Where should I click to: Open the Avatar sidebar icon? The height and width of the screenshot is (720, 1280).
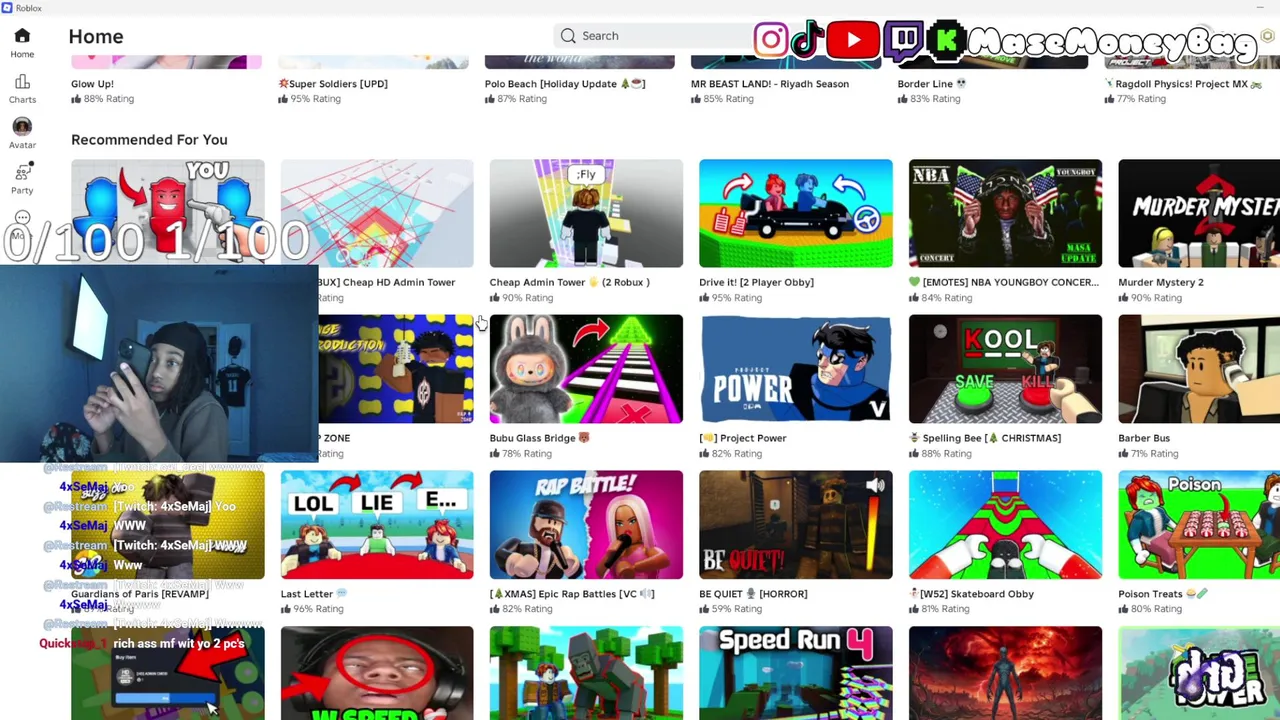pyautogui.click(x=22, y=127)
